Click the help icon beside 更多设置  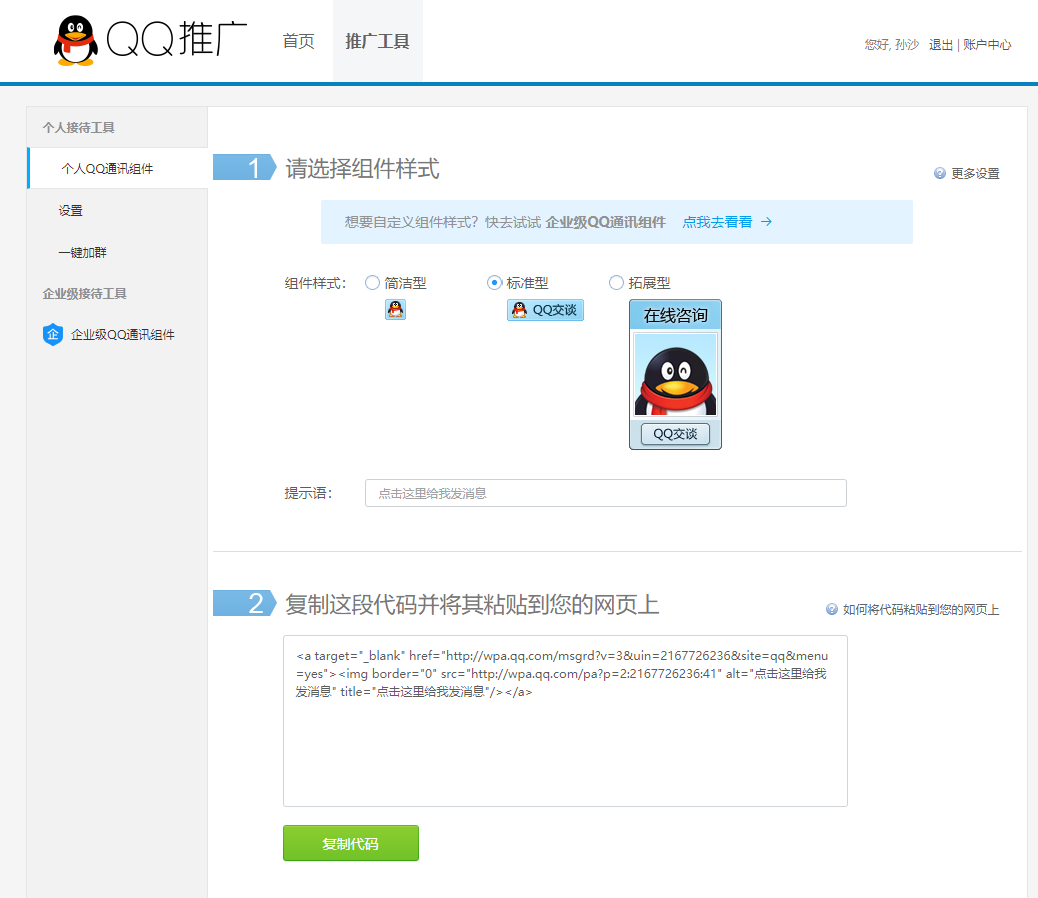(x=939, y=173)
